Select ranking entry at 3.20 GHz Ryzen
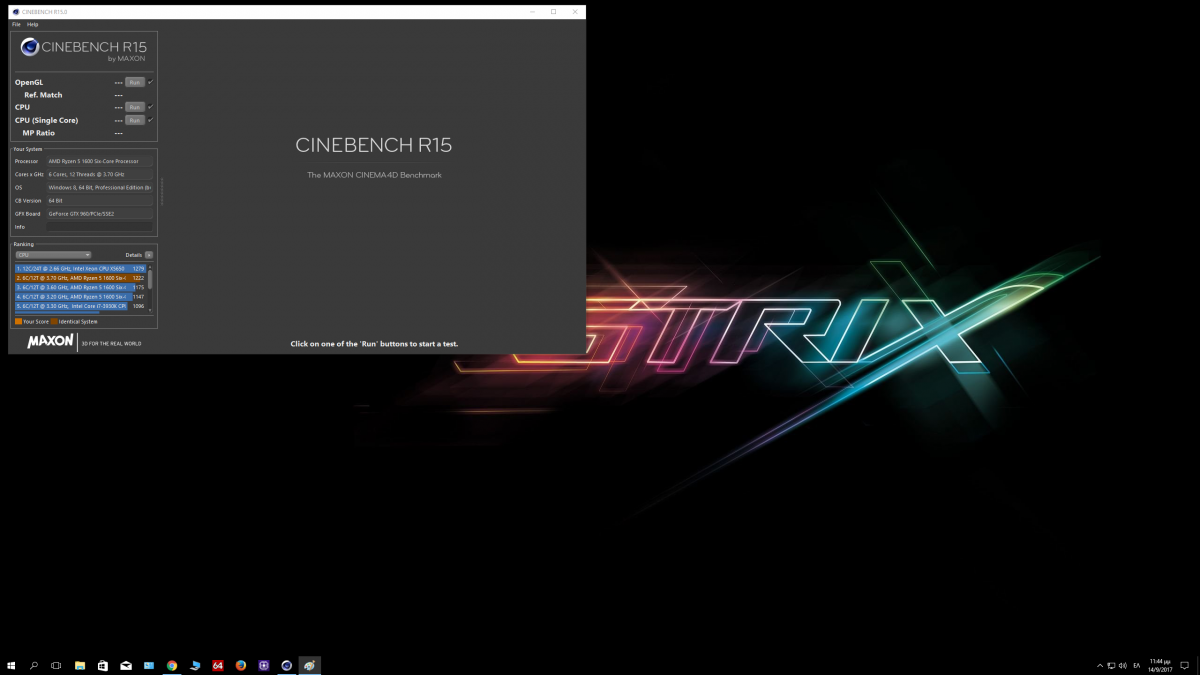The image size is (1200, 675). point(80,297)
